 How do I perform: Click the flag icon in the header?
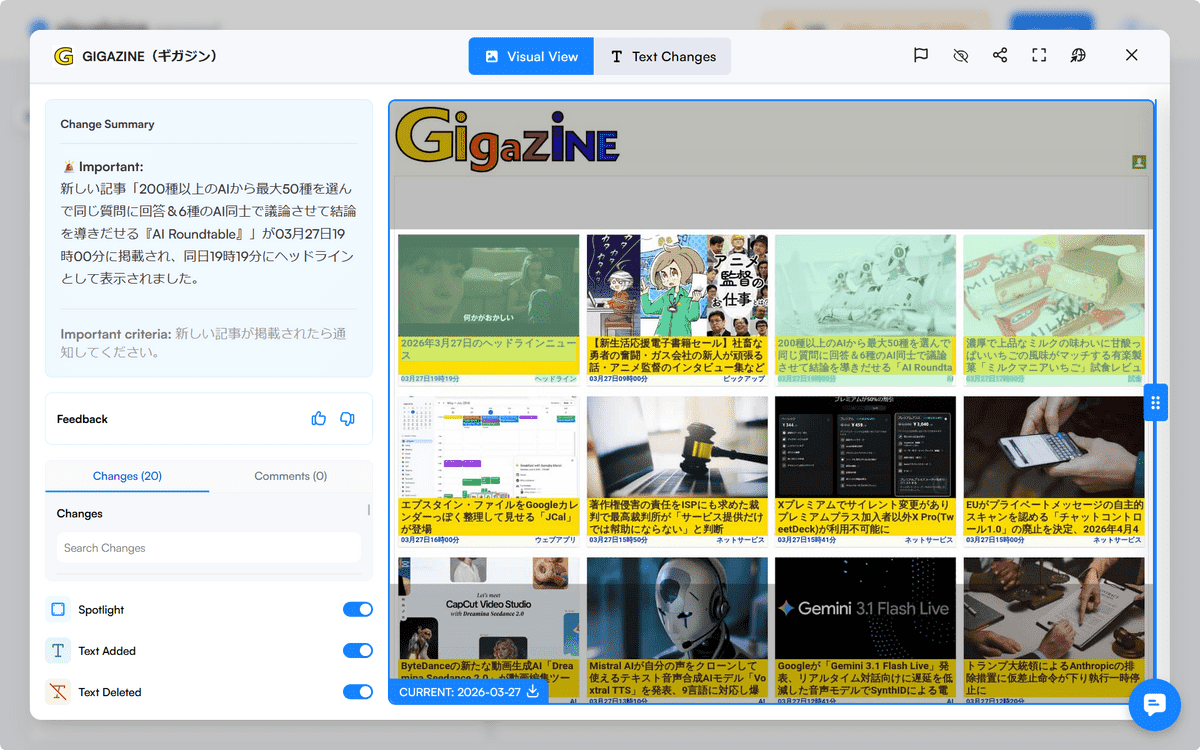[x=921, y=56]
